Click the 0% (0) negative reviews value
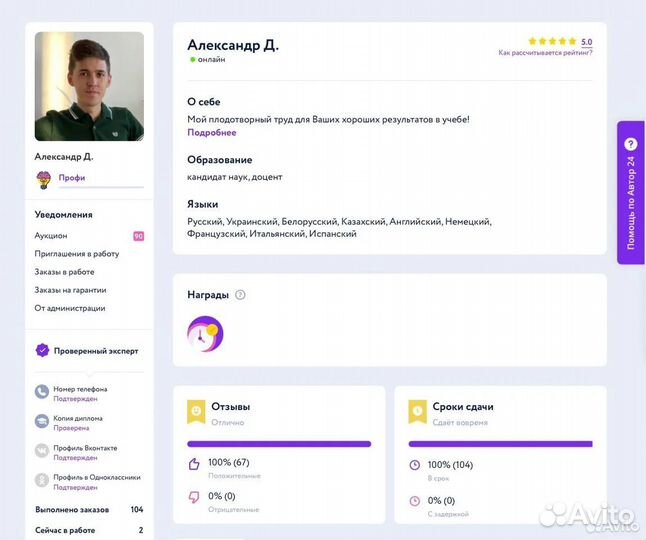 click(x=222, y=496)
